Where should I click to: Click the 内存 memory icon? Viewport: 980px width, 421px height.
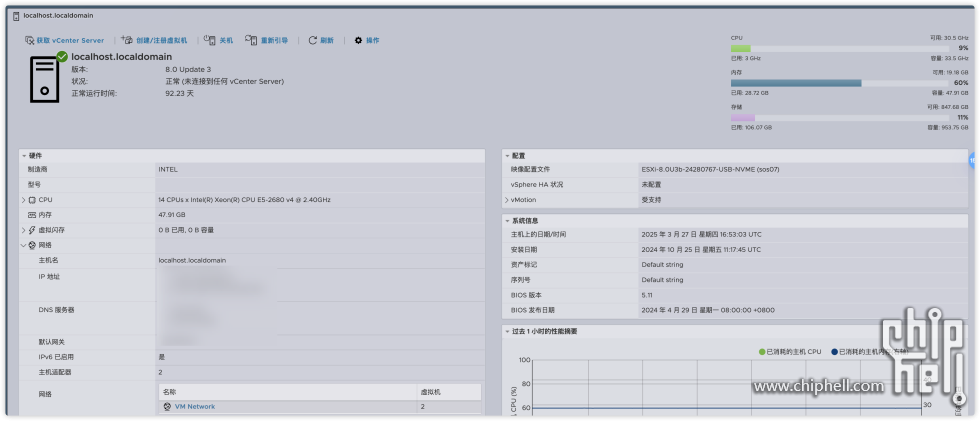[x=32, y=215]
